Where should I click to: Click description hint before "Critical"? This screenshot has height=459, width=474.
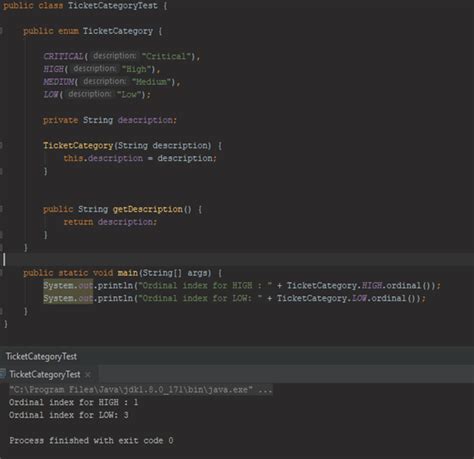pos(114,56)
